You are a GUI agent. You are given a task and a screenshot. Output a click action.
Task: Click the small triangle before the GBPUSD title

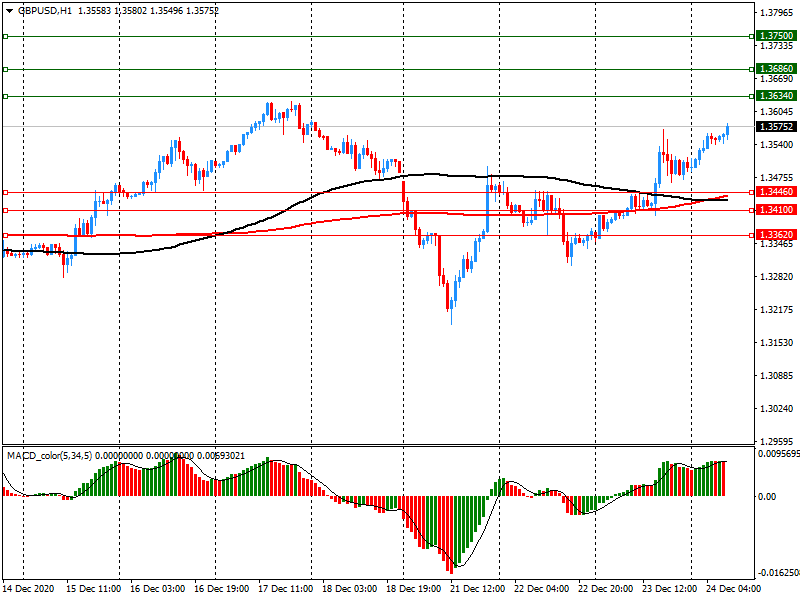point(9,10)
